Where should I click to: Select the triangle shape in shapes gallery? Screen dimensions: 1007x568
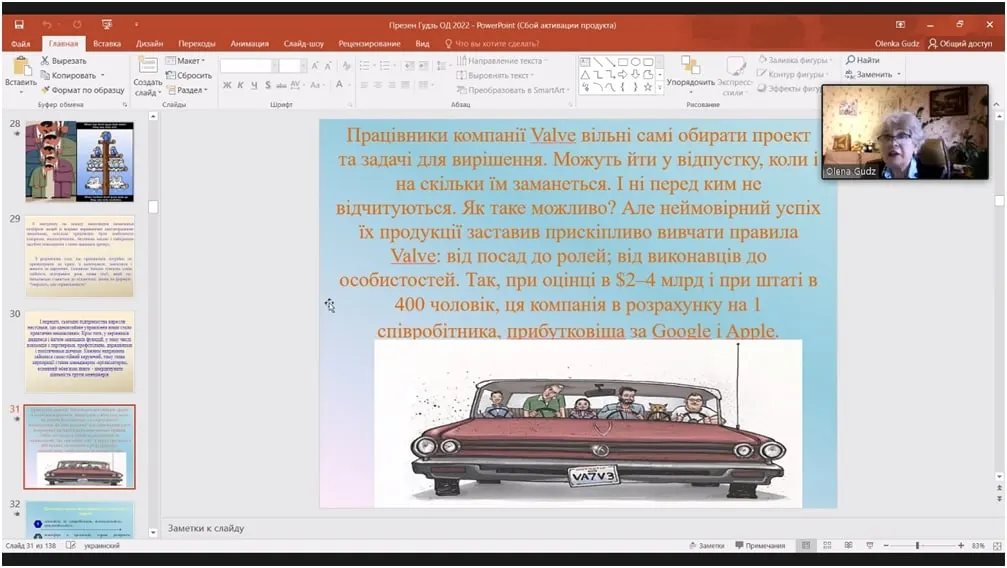click(585, 75)
